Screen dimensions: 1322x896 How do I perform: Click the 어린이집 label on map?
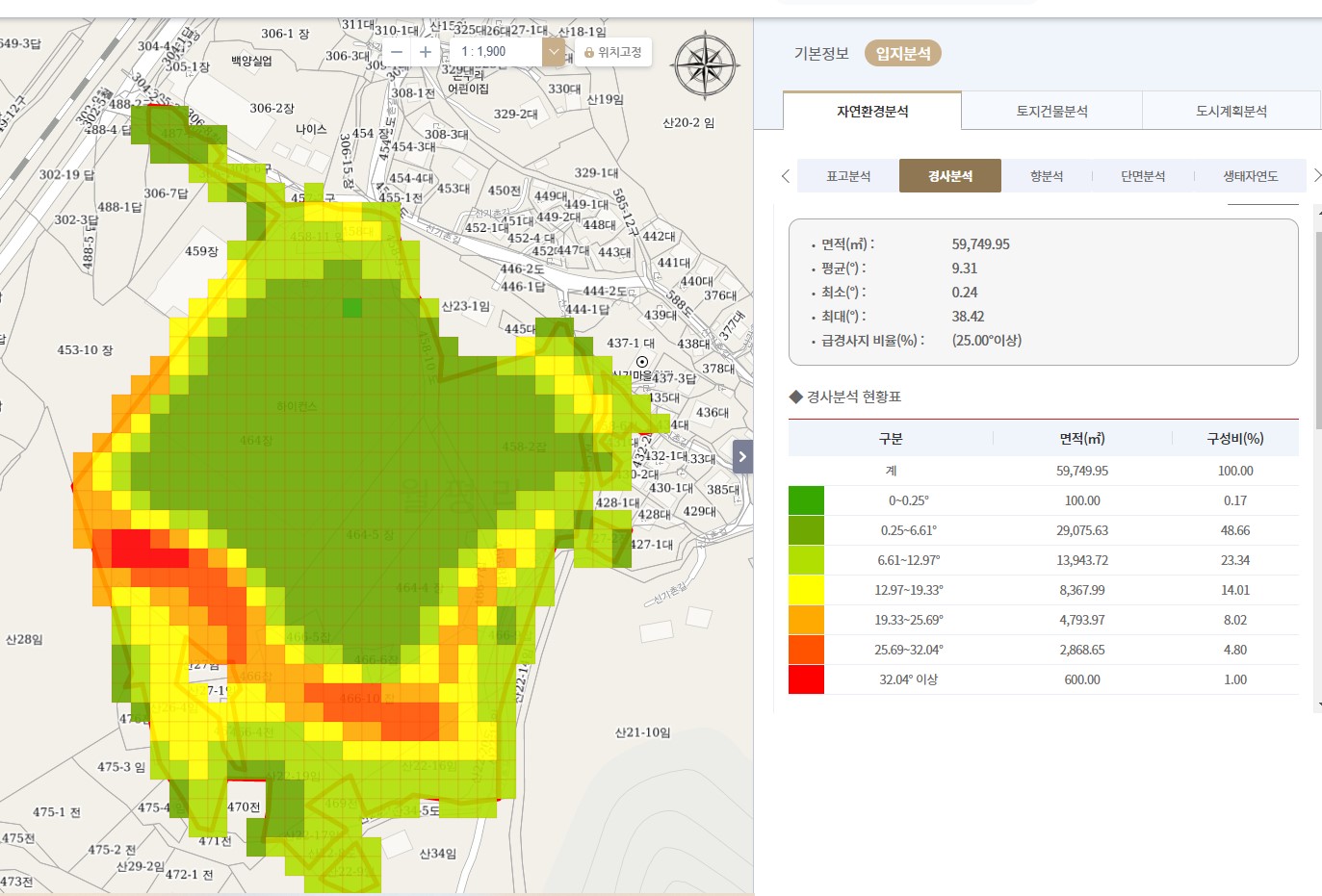pyautogui.click(x=468, y=89)
